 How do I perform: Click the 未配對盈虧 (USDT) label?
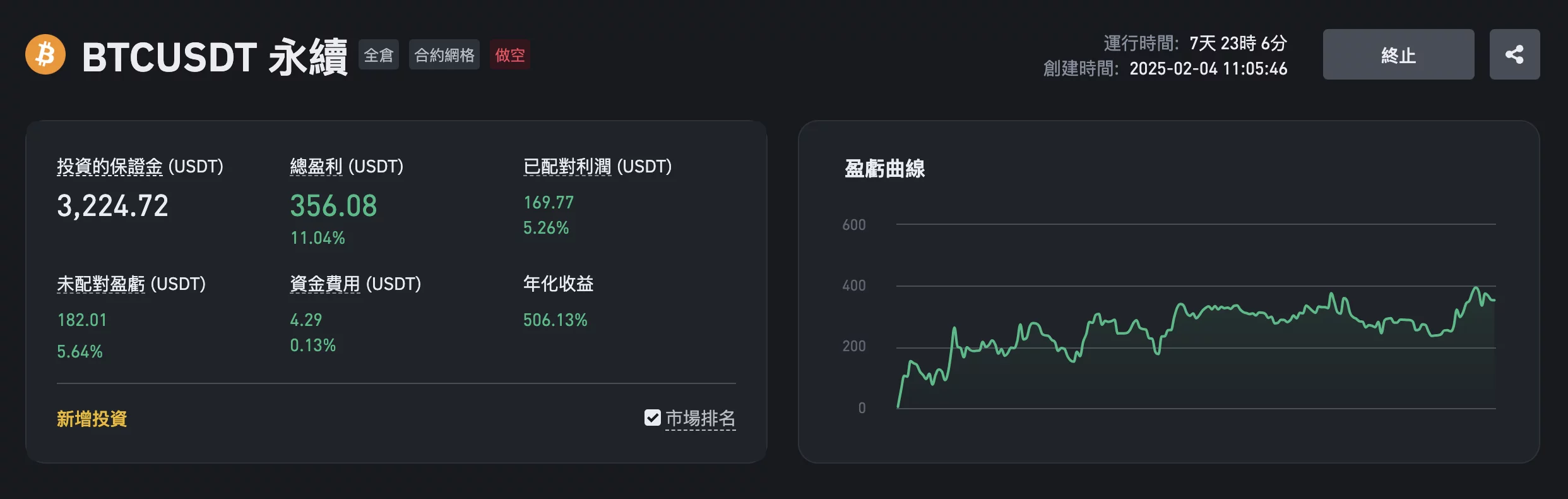click(131, 284)
